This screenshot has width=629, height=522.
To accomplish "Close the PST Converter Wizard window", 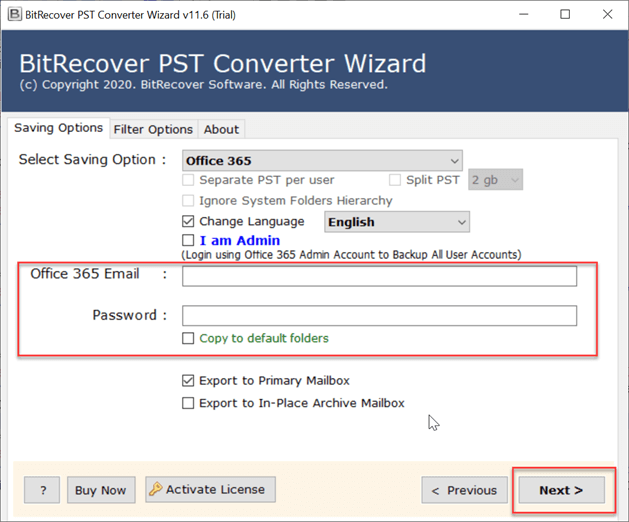I will click(608, 14).
